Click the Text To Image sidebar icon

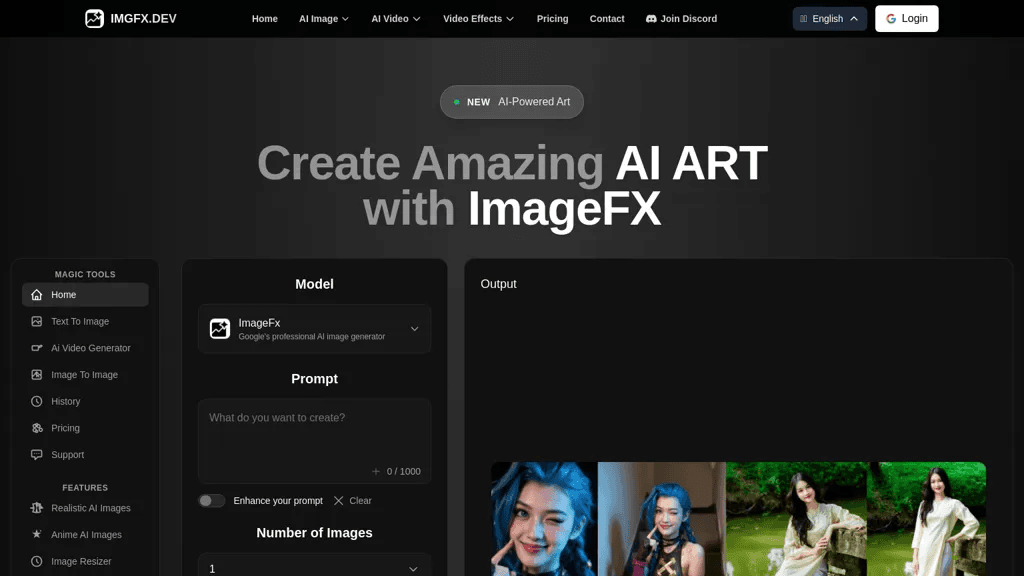coord(37,321)
